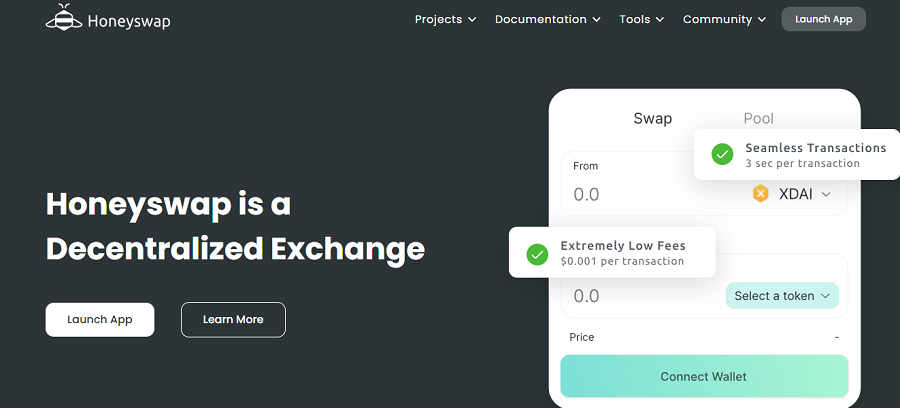Click the chevron next to Community
Screen dimensions: 900x408
(762, 20)
